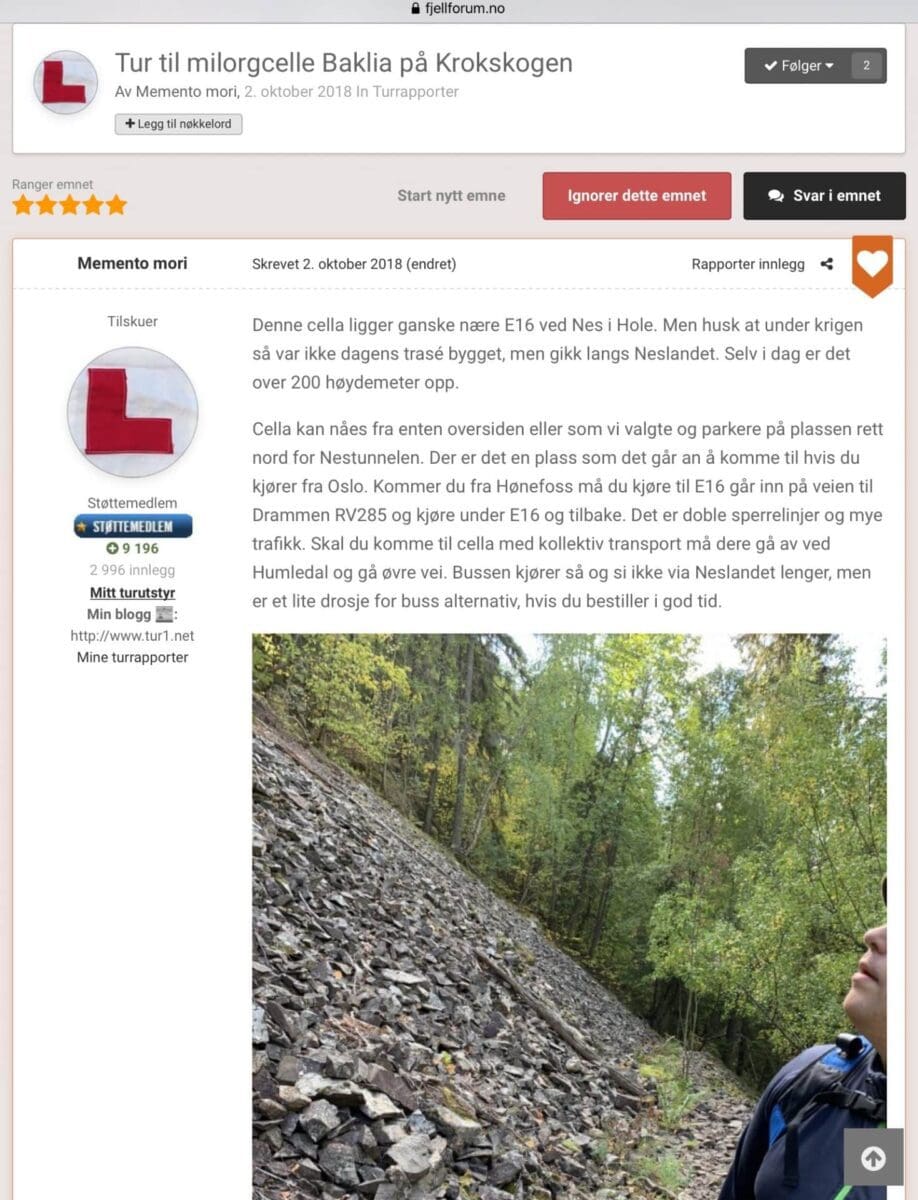The width and height of the screenshot is (918, 1200).
Task: Click the follower count 2 badge
Action: (866, 66)
